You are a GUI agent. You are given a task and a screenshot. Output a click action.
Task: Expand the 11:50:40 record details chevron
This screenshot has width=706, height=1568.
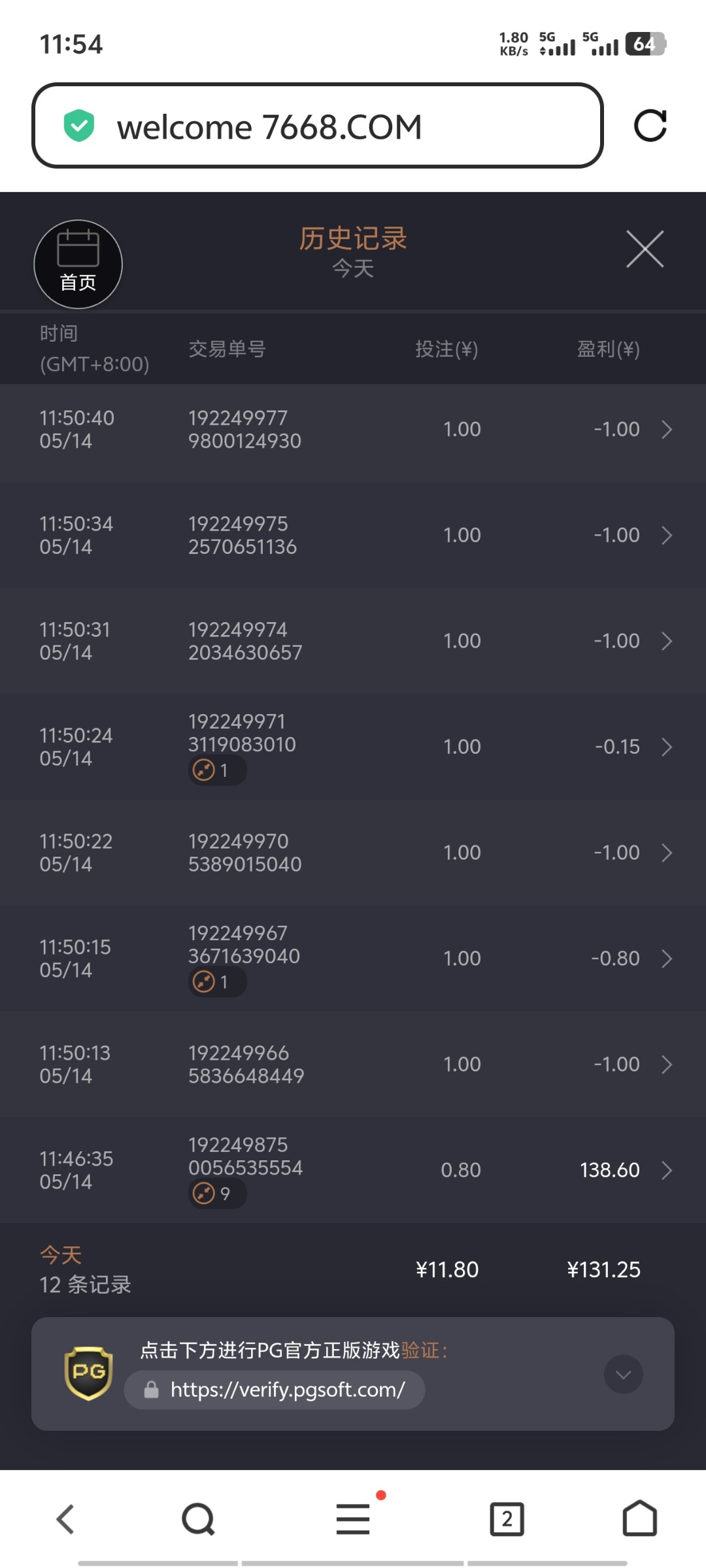tap(666, 430)
